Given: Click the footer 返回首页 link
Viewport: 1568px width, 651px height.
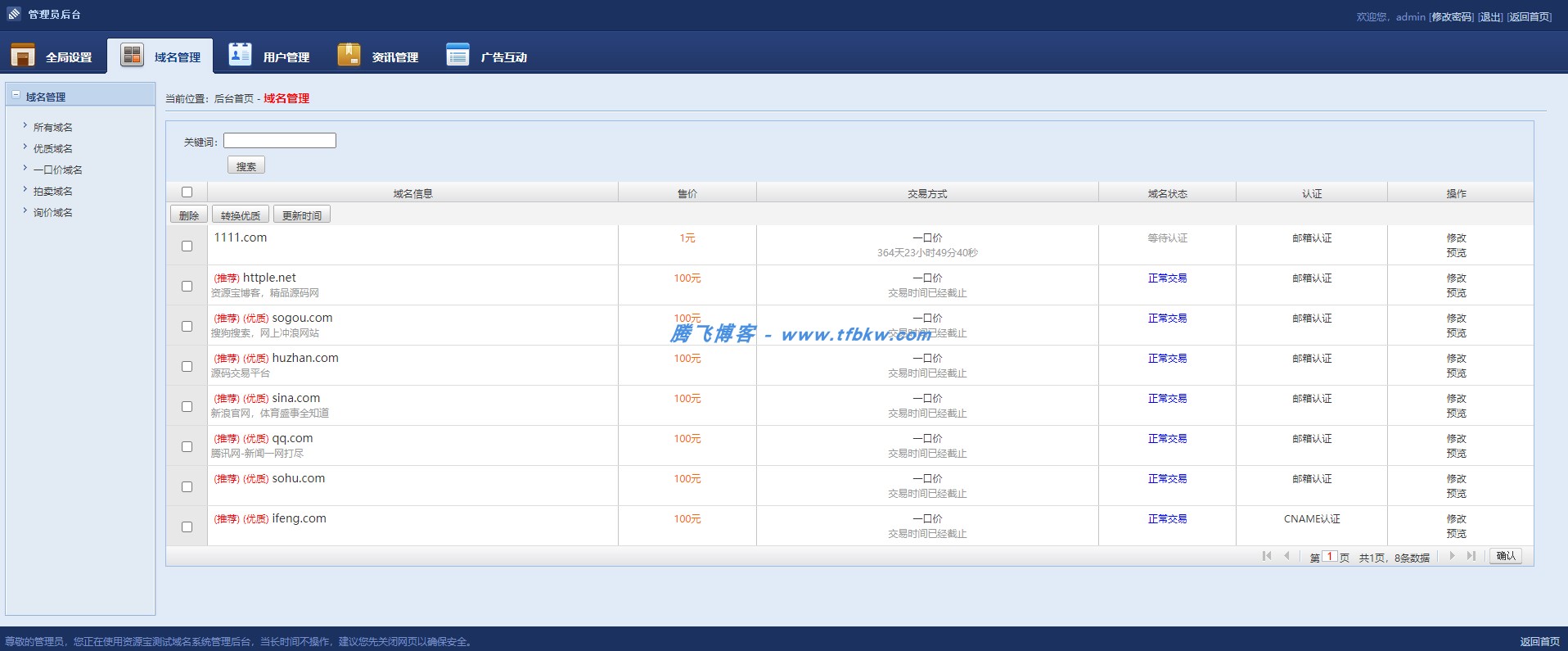Looking at the screenshot, I should [x=1540, y=641].
